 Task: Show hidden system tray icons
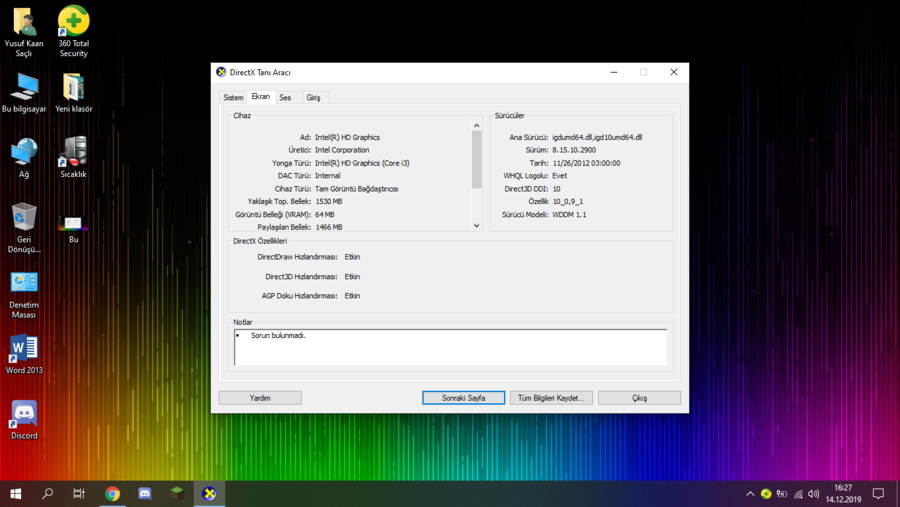(750, 494)
